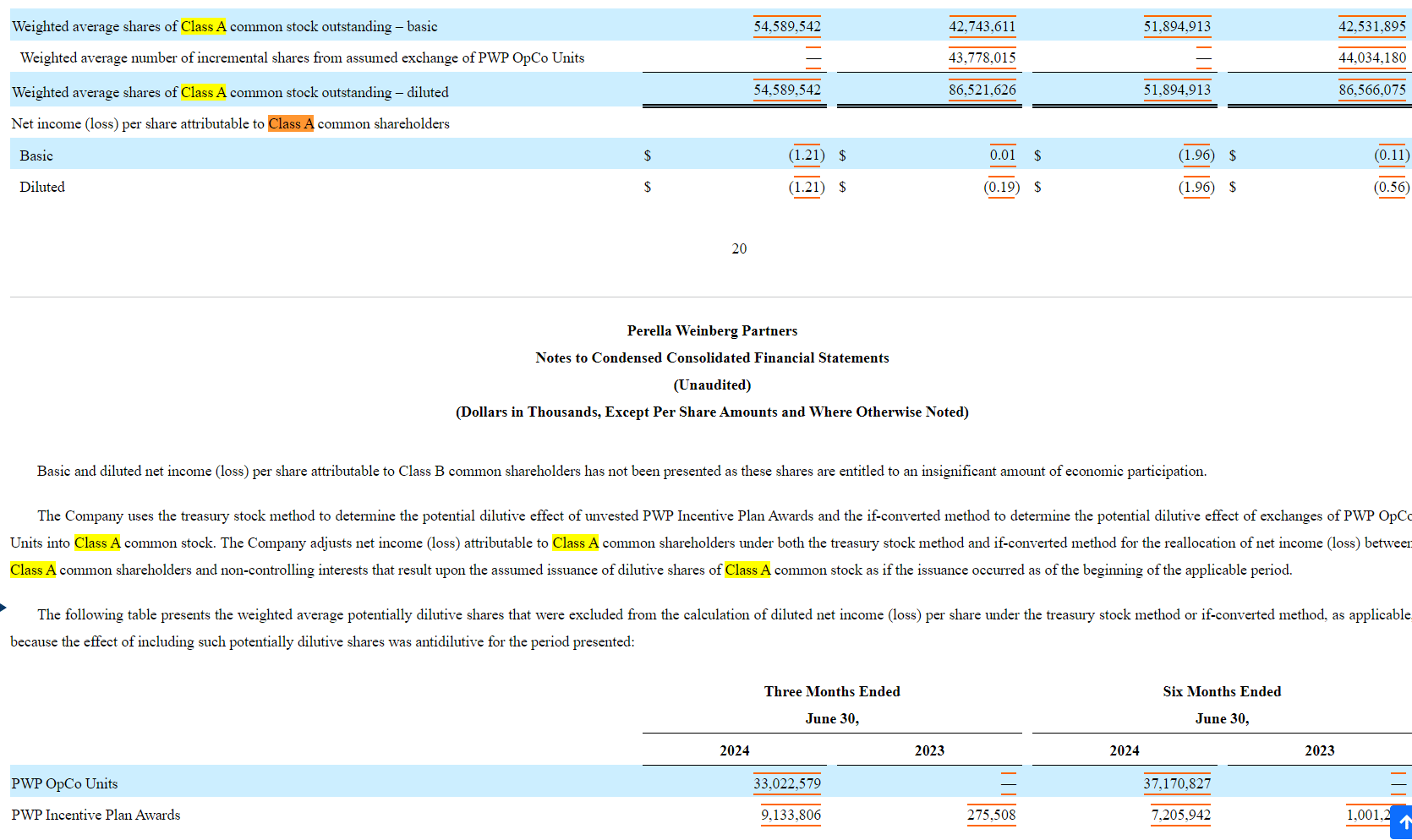Select the value 54,589,542 in basic shares row
This screenshot has width=1412, height=840.
point(786,26)
